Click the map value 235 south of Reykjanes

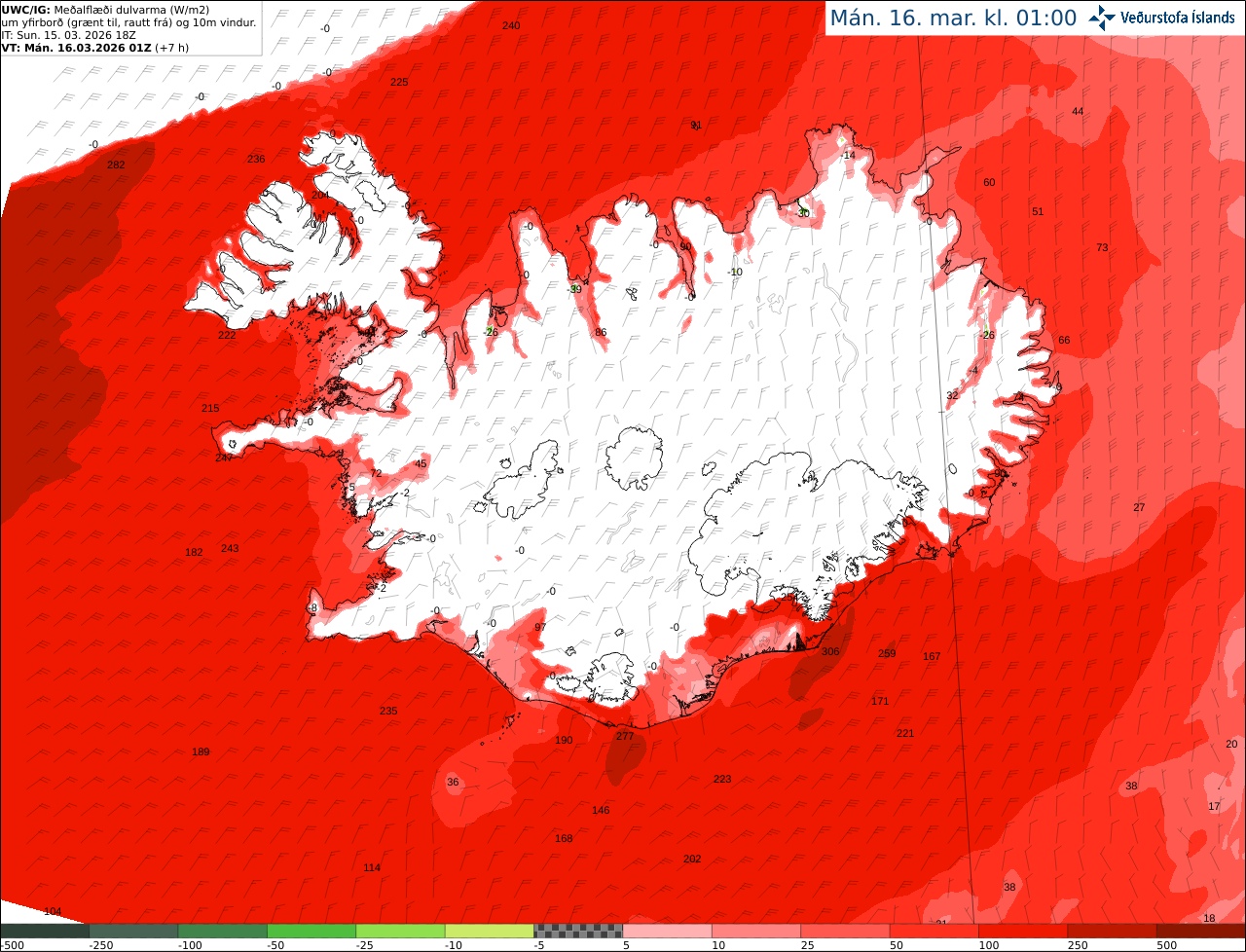click(x=388, y=711)
